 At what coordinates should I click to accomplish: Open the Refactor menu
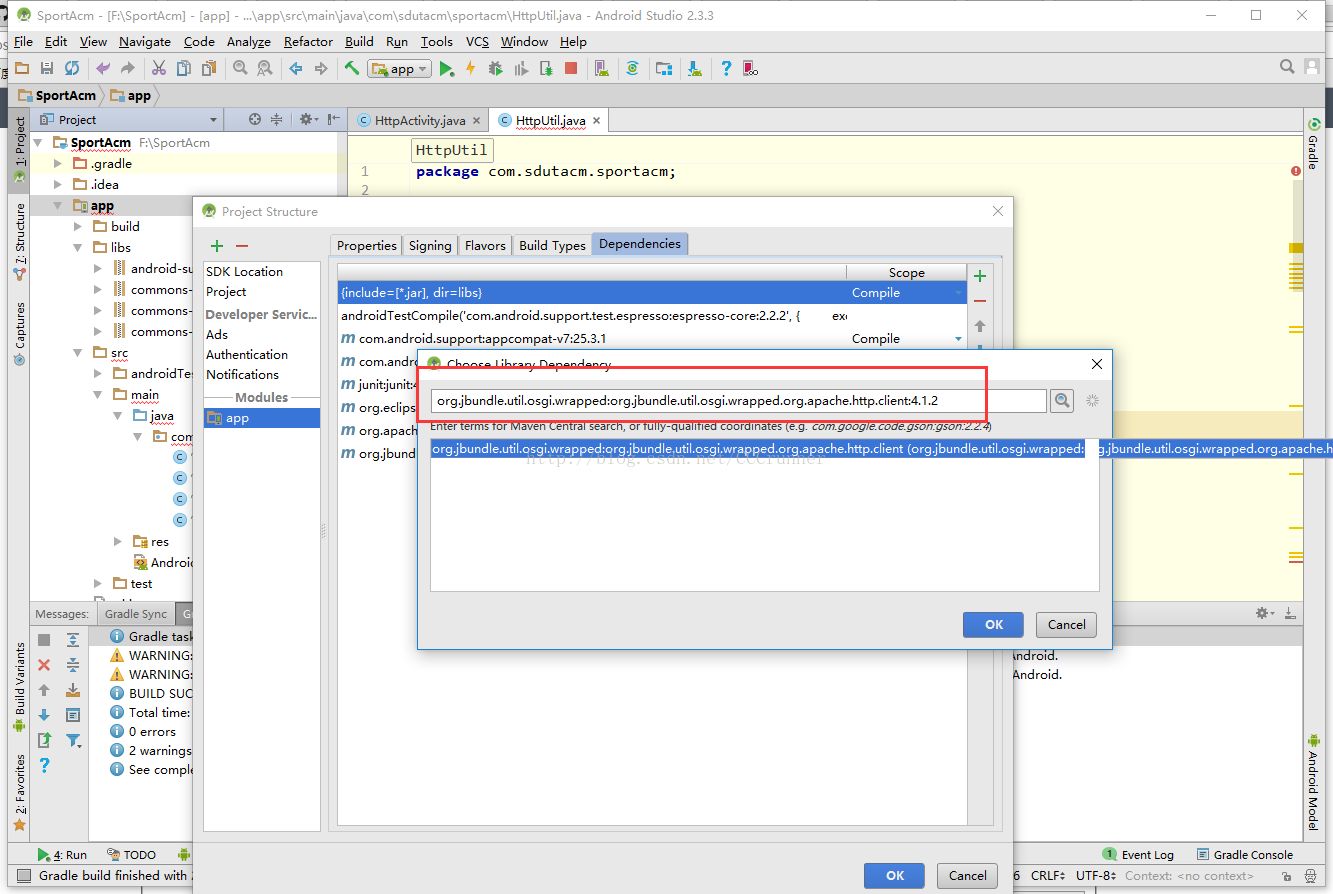[308, 41]
